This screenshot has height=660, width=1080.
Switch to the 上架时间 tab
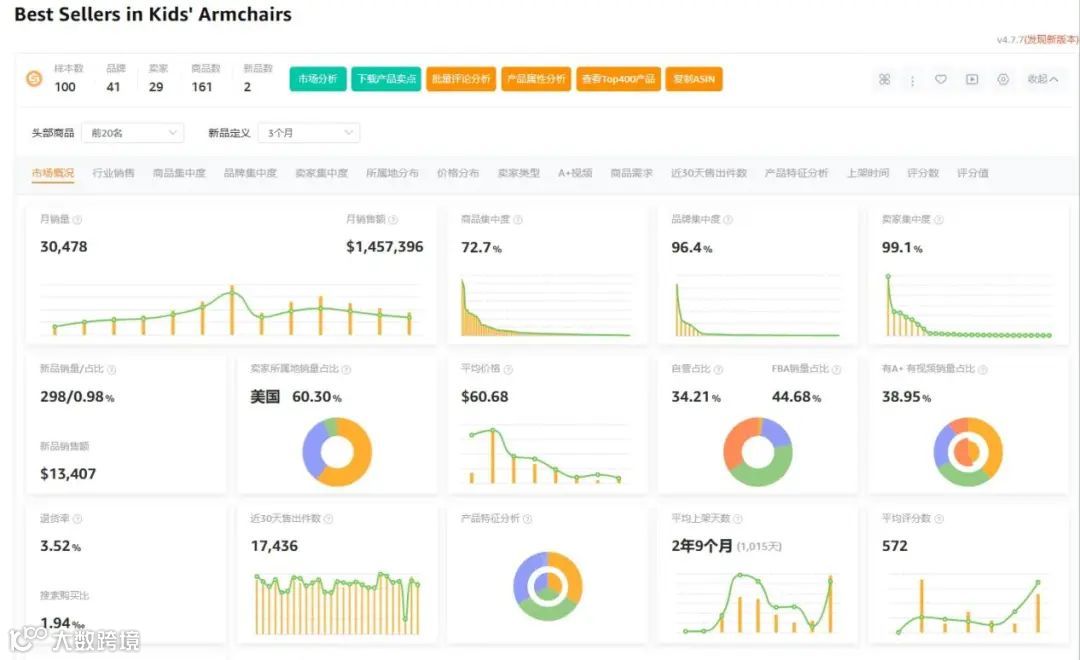point(868,173)
